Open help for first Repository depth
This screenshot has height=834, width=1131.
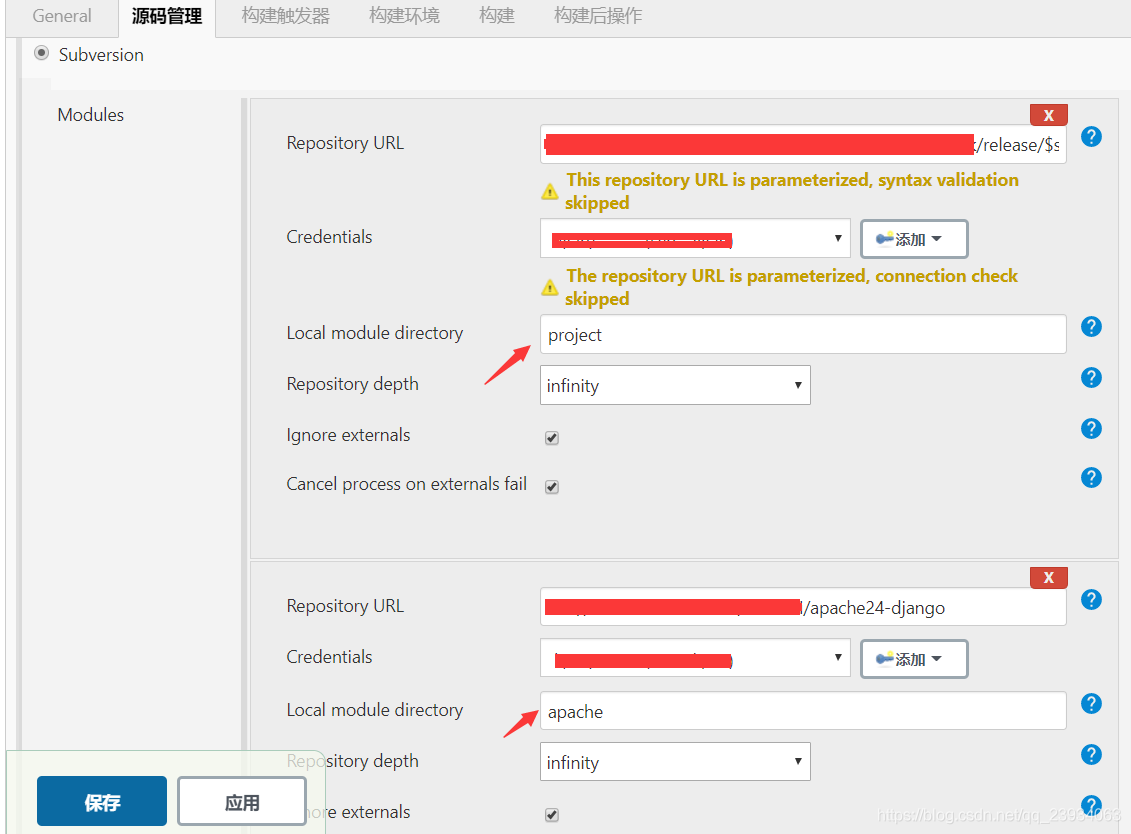click(1091, 377)
